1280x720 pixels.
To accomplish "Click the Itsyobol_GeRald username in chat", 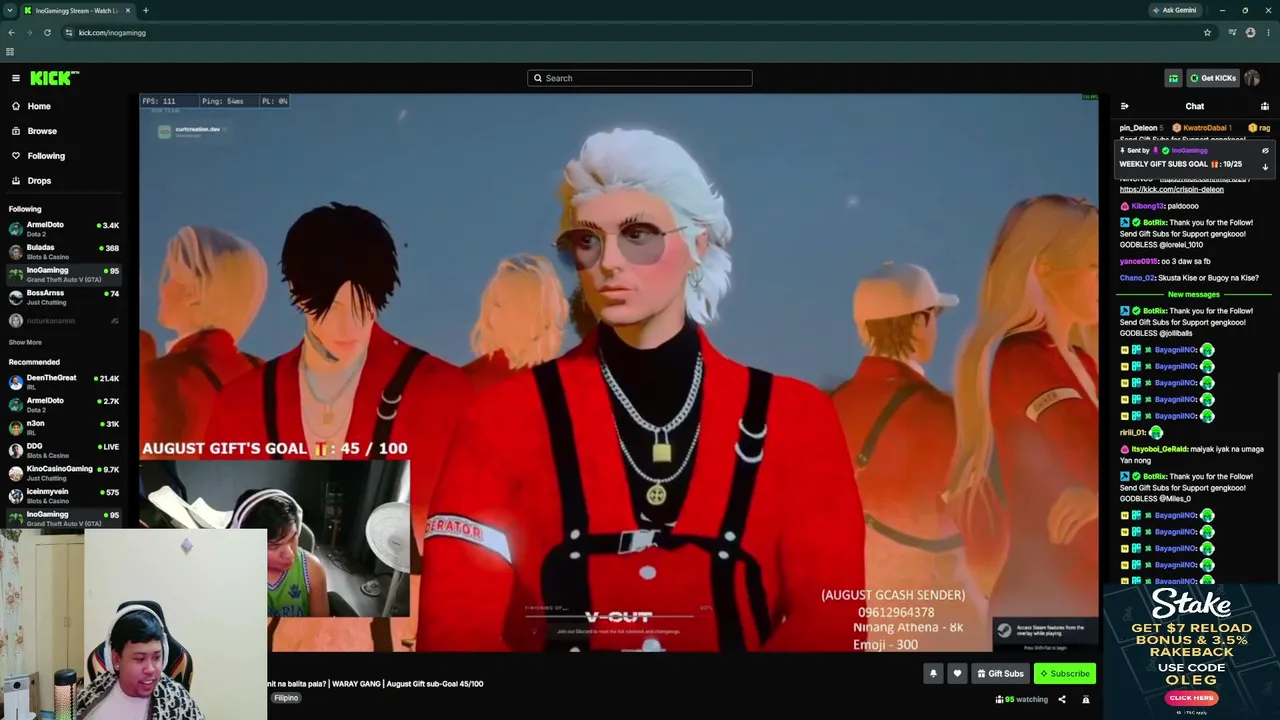I will 1159,450.
